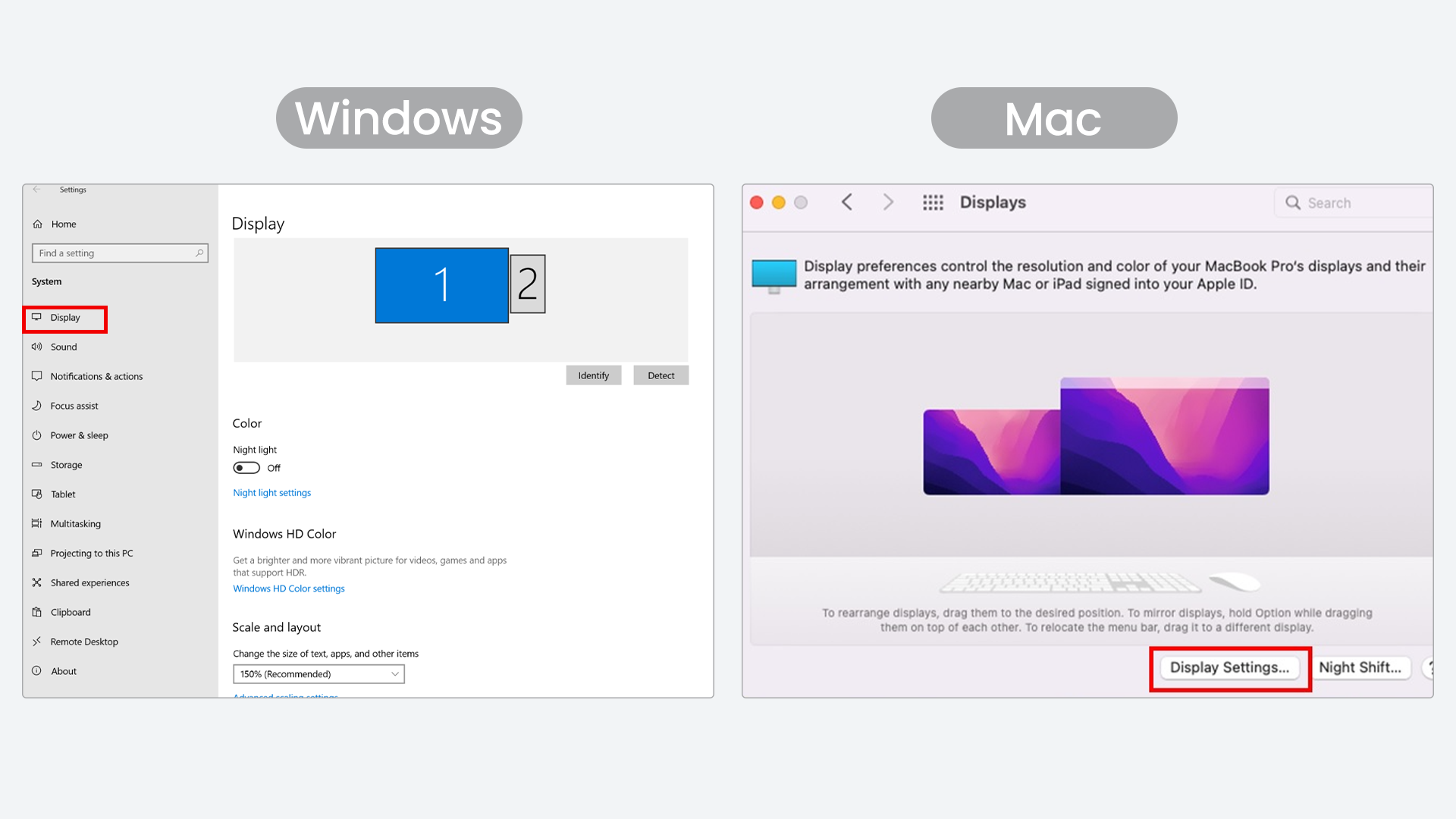Viewport: 1456px width, 819px height.
Task: Open the macOS Launchpad grid icon
Action: tap(933, 202)
